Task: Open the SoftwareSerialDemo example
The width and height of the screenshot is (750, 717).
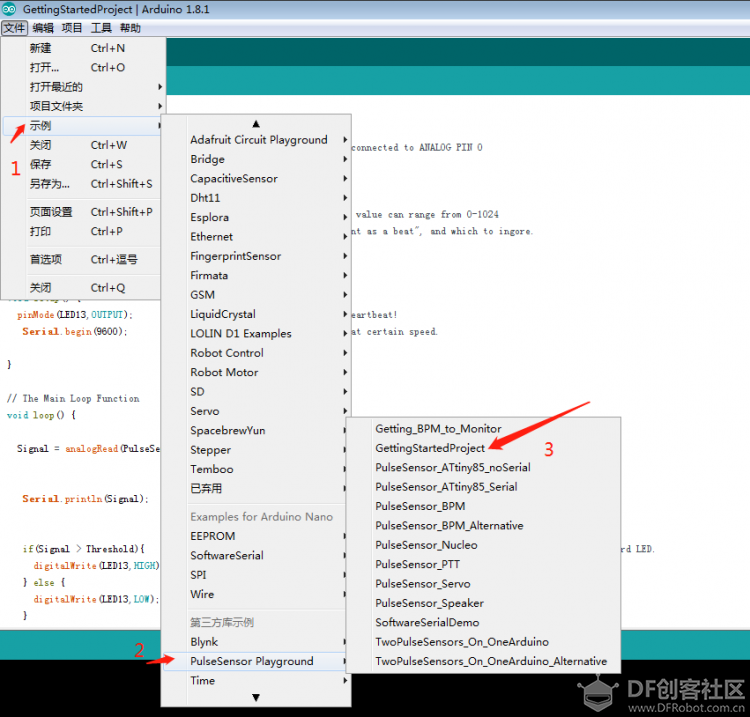Action: pos(483,623)
